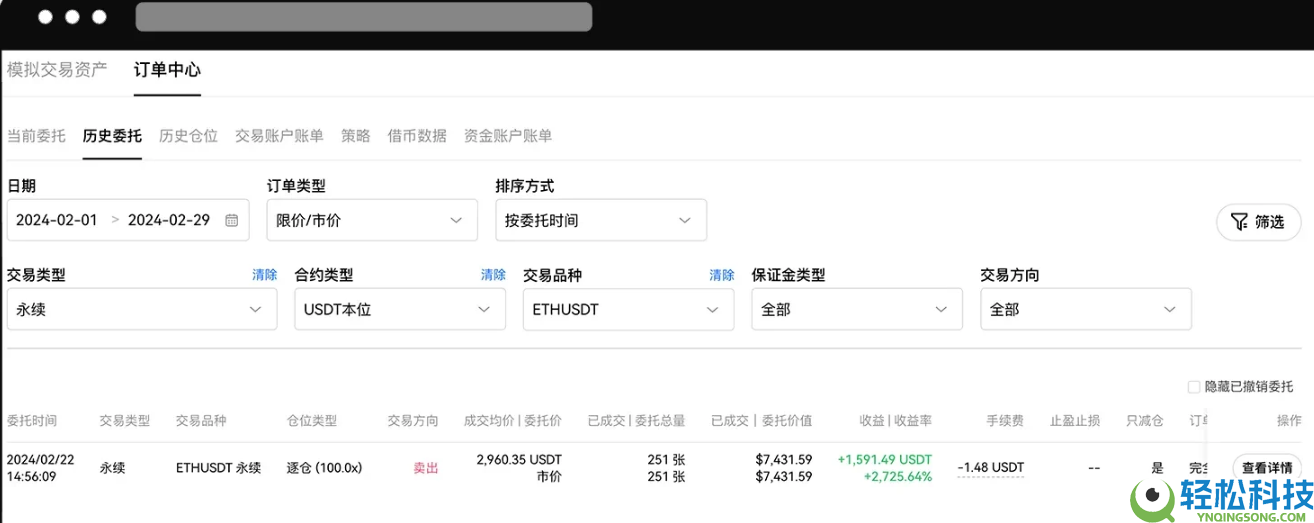Open 交易账户账单 sub-tab

(x=279, y=136)
